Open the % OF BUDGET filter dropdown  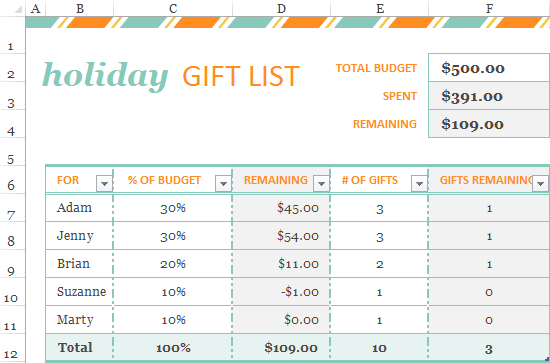pos(223,183)
